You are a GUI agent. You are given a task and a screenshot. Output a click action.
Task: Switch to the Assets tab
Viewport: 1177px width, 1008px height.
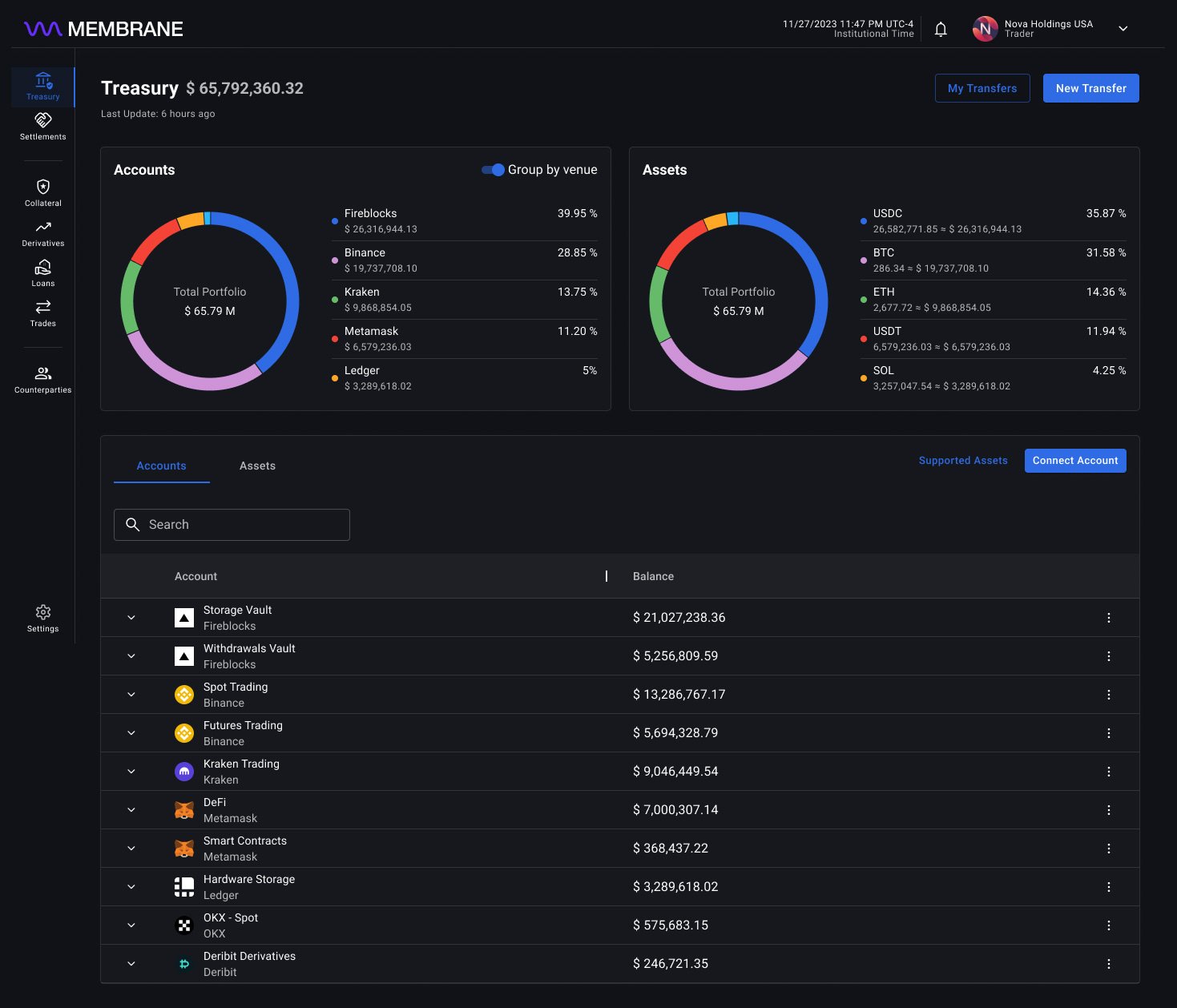256,466
